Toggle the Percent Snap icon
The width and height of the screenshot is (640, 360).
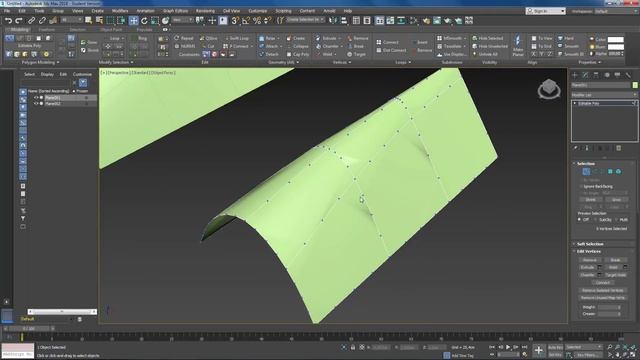[257, 20]
